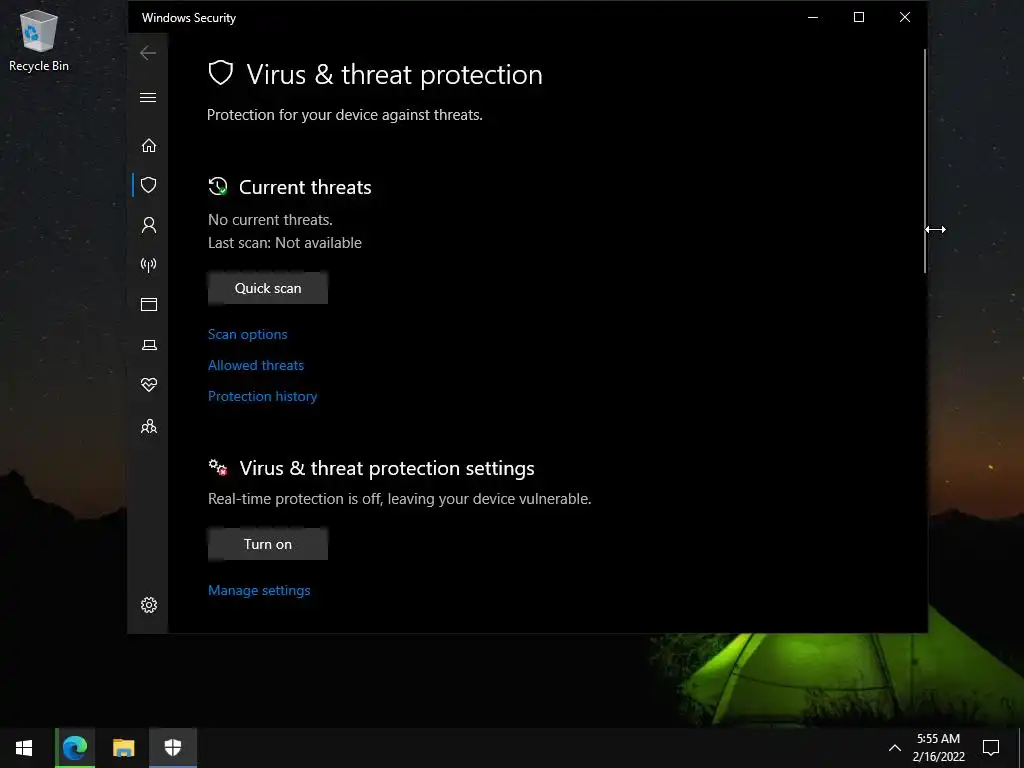Open App & browser control icon
The image size is (1024, 768).
click(x=149, y=304)
